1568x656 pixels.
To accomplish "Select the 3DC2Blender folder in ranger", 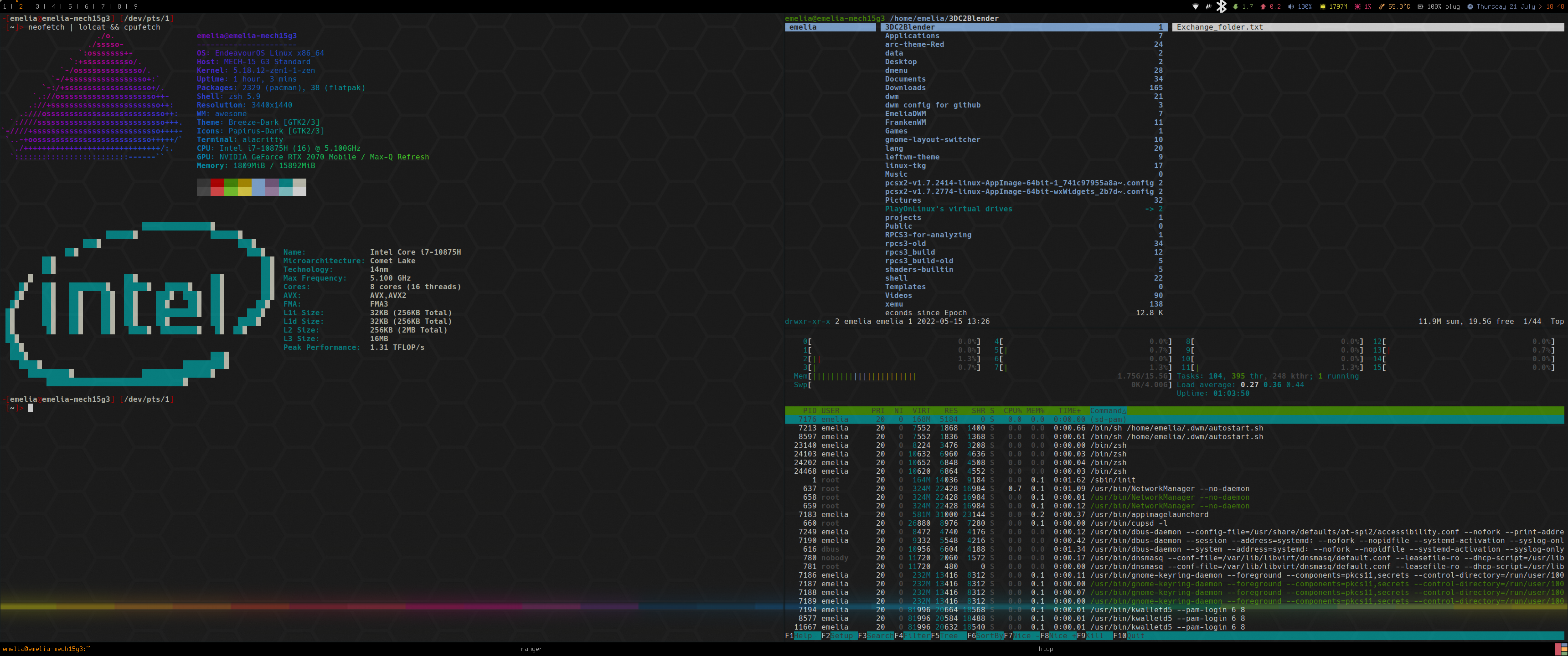I will click(x=1024, y=27).
